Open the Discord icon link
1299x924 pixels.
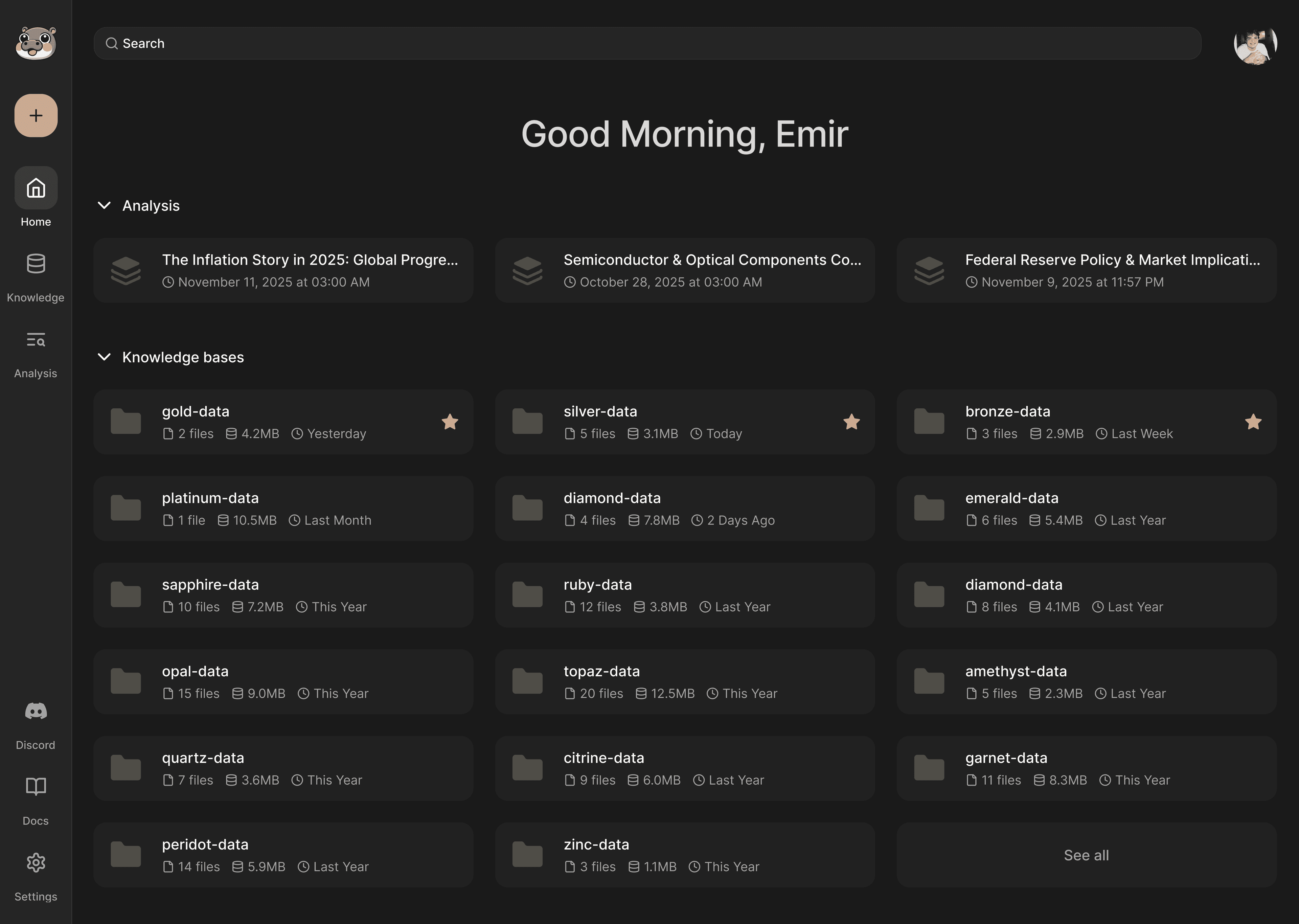pyautogui.click(x=36, y=711)
